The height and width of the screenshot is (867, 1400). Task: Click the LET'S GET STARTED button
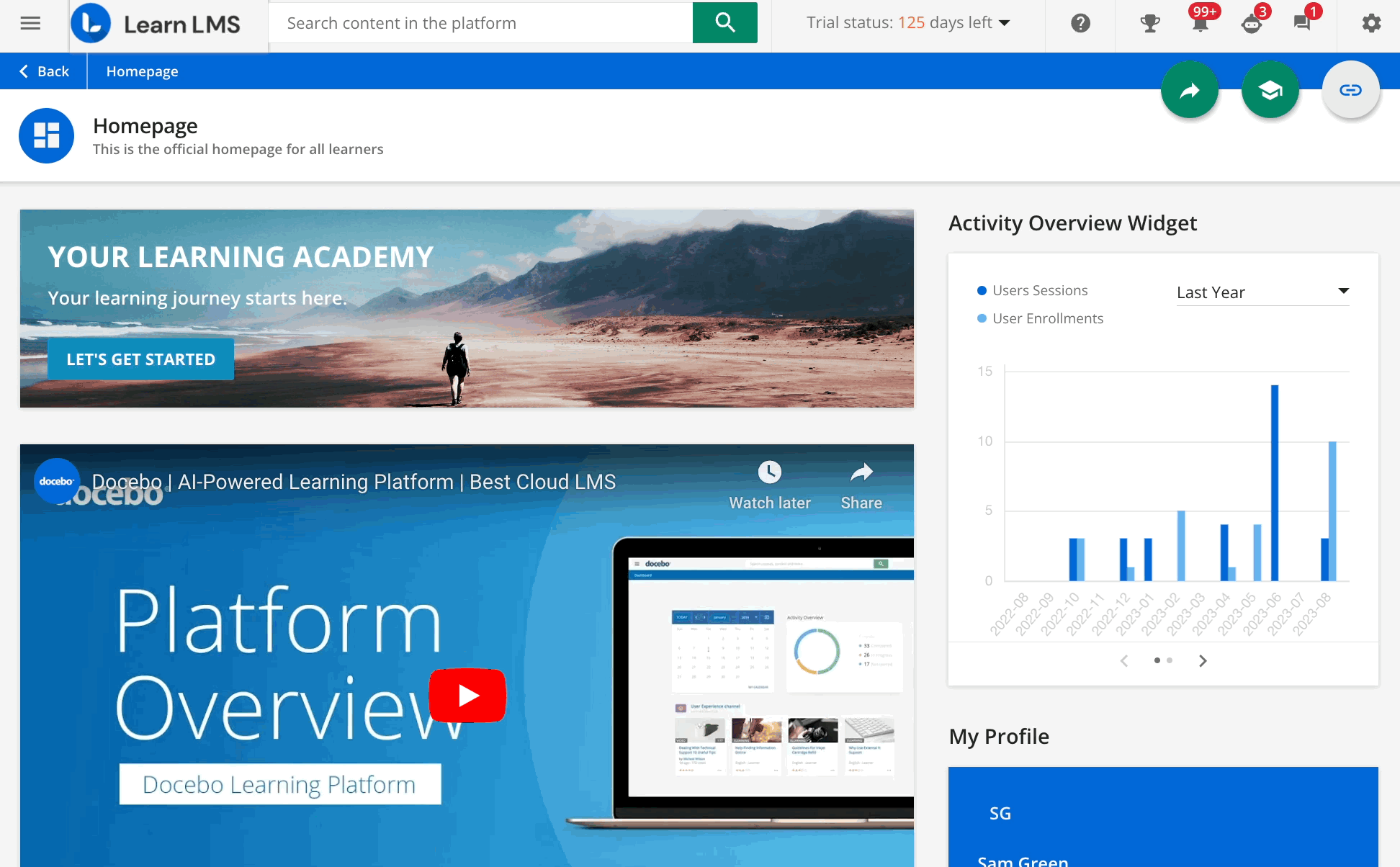pos(140,359)
